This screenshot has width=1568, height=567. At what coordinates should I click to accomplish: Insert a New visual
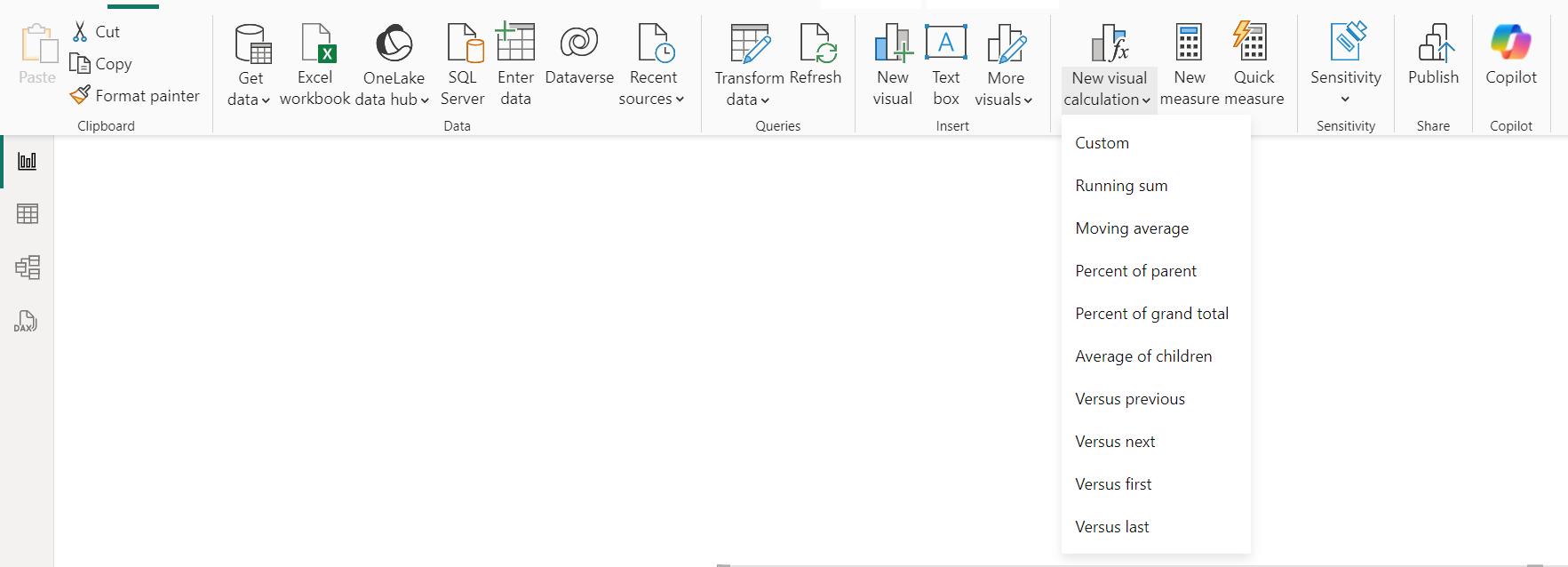tap(893, 65)
